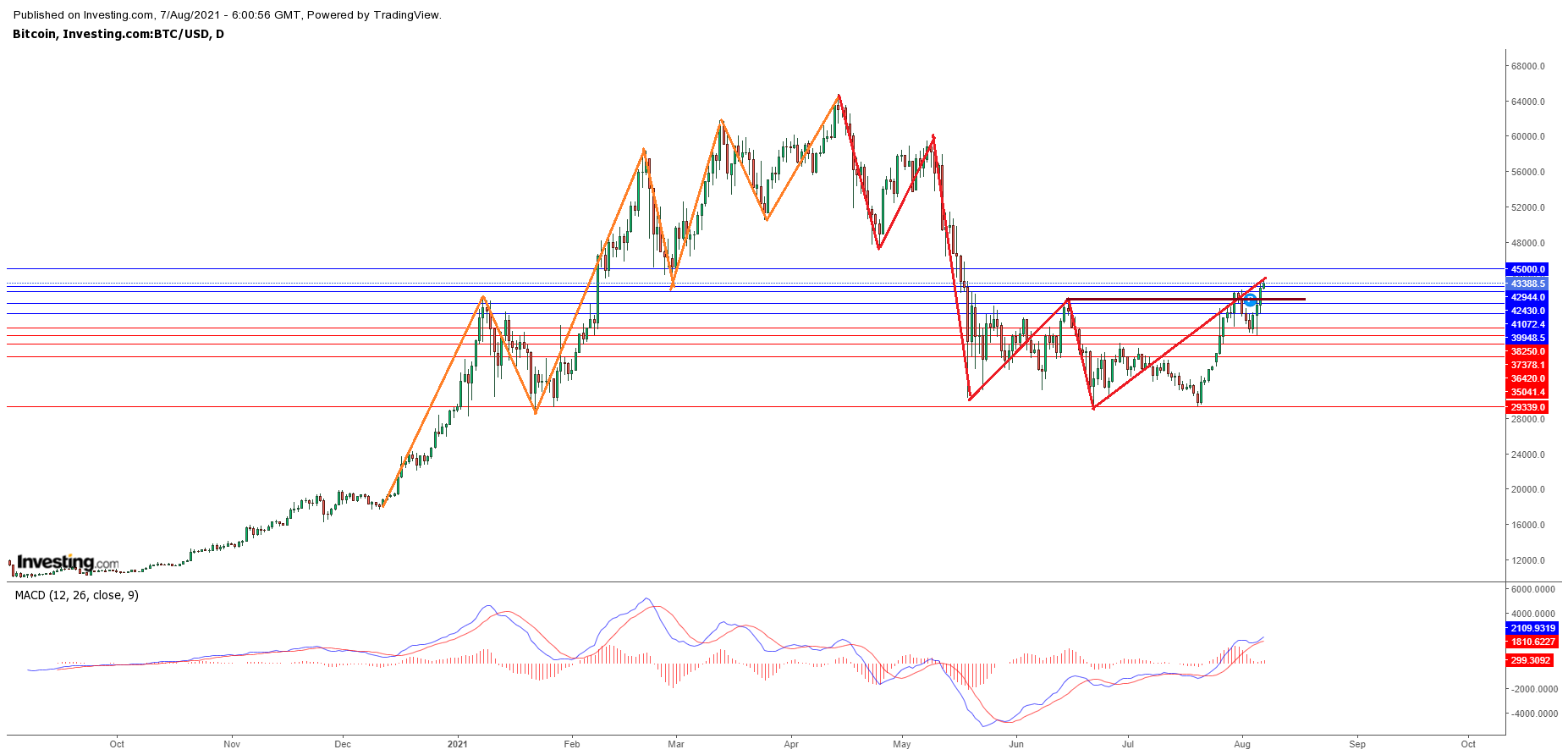The image size is (1568, 755).
Task: Click the blue circle marker on the August candles
Action: click(1250, 300)
